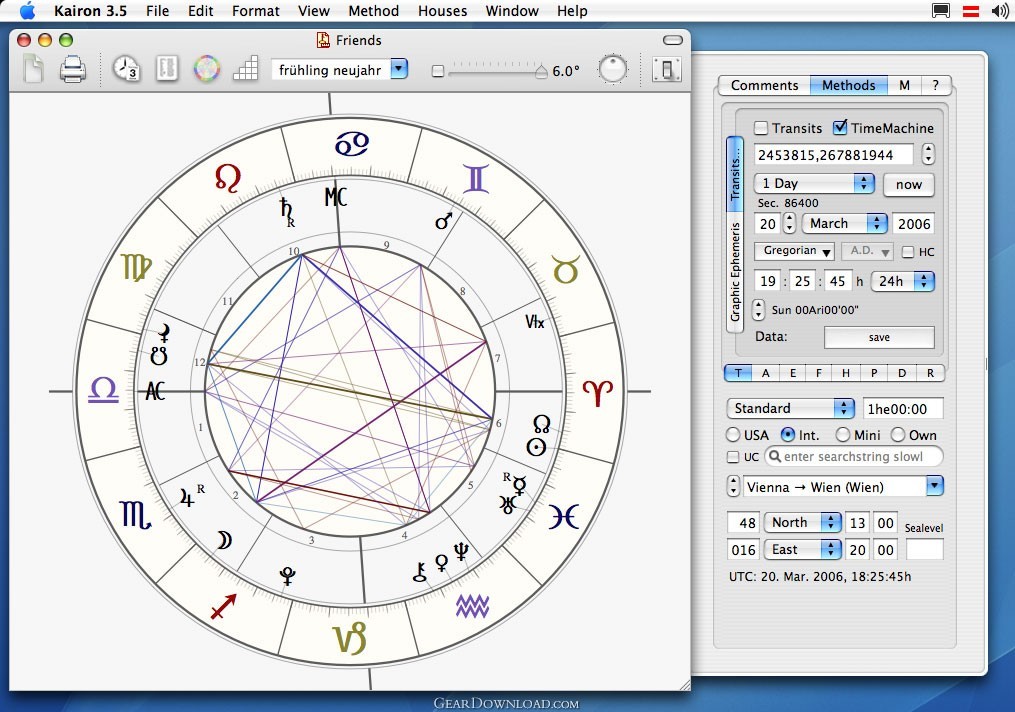Click the round knob control in toolbar
The height and width of the screenshot is (712, 1015).
612,69
